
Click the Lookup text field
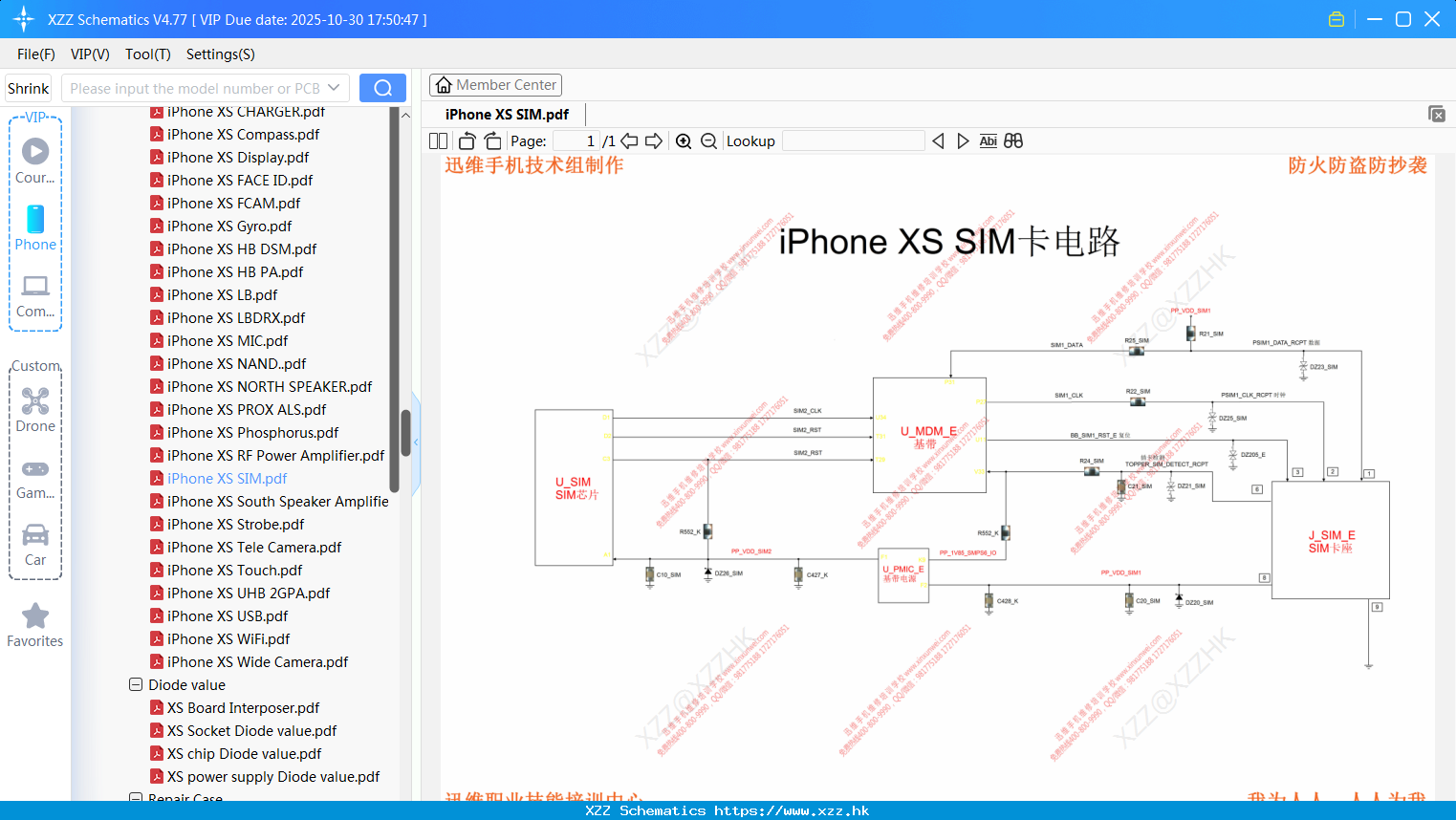(854, 140)
